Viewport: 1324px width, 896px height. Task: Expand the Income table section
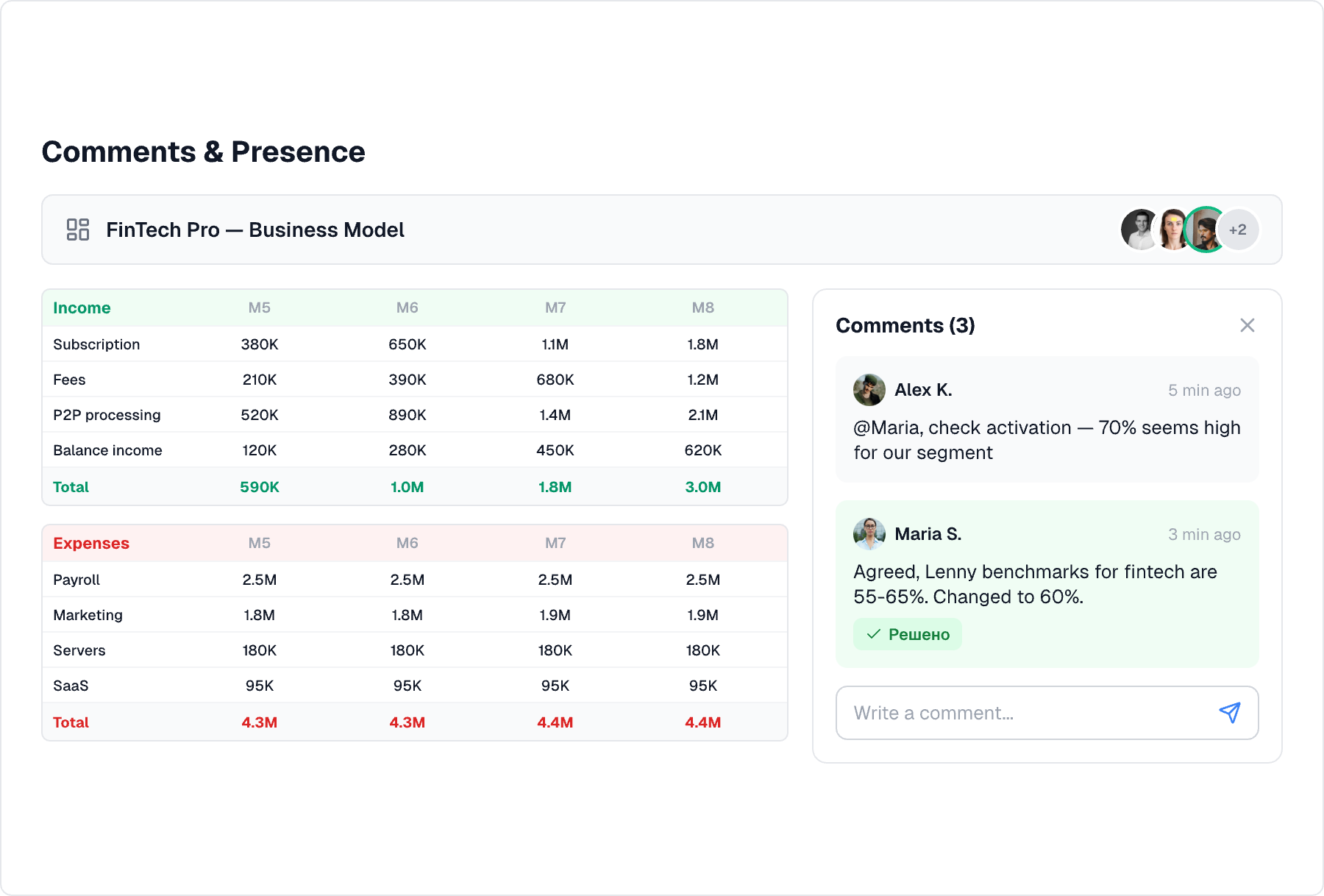82,307
